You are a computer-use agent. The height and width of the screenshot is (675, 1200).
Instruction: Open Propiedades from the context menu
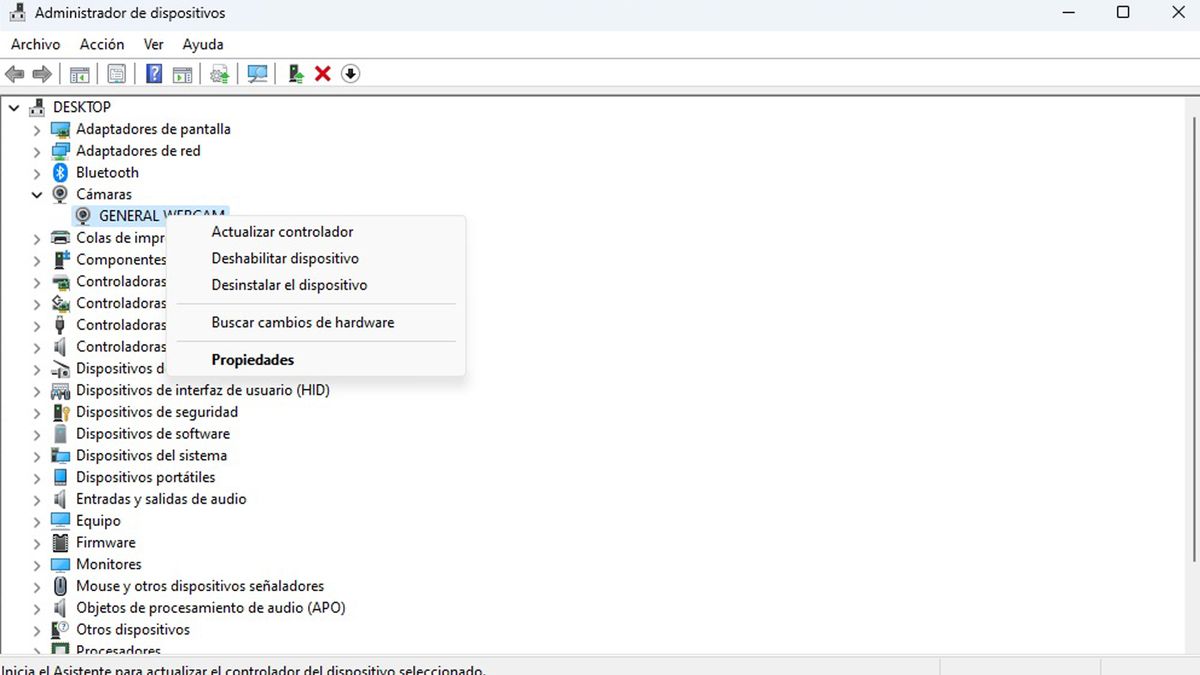pyautogui.click(x=252, y=359)
